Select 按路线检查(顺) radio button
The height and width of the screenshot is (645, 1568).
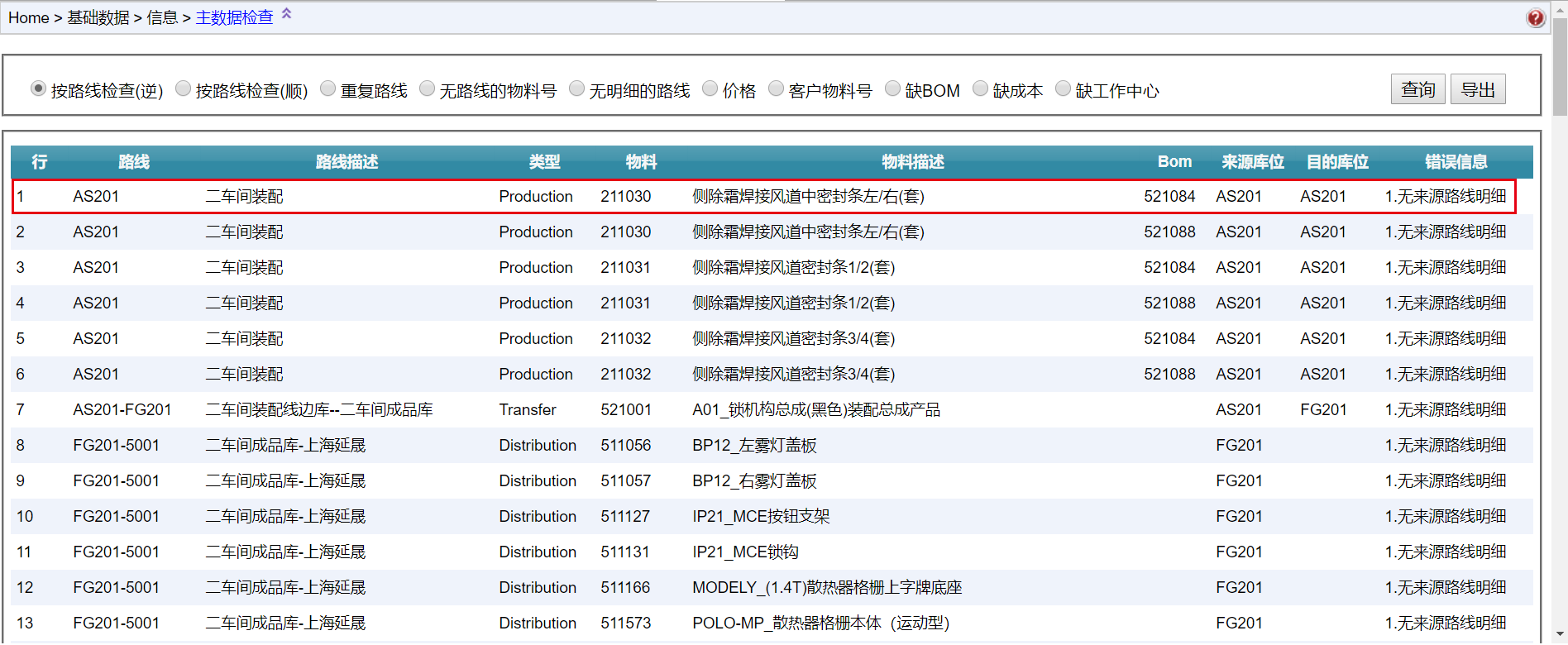click(x=184, y=88)
